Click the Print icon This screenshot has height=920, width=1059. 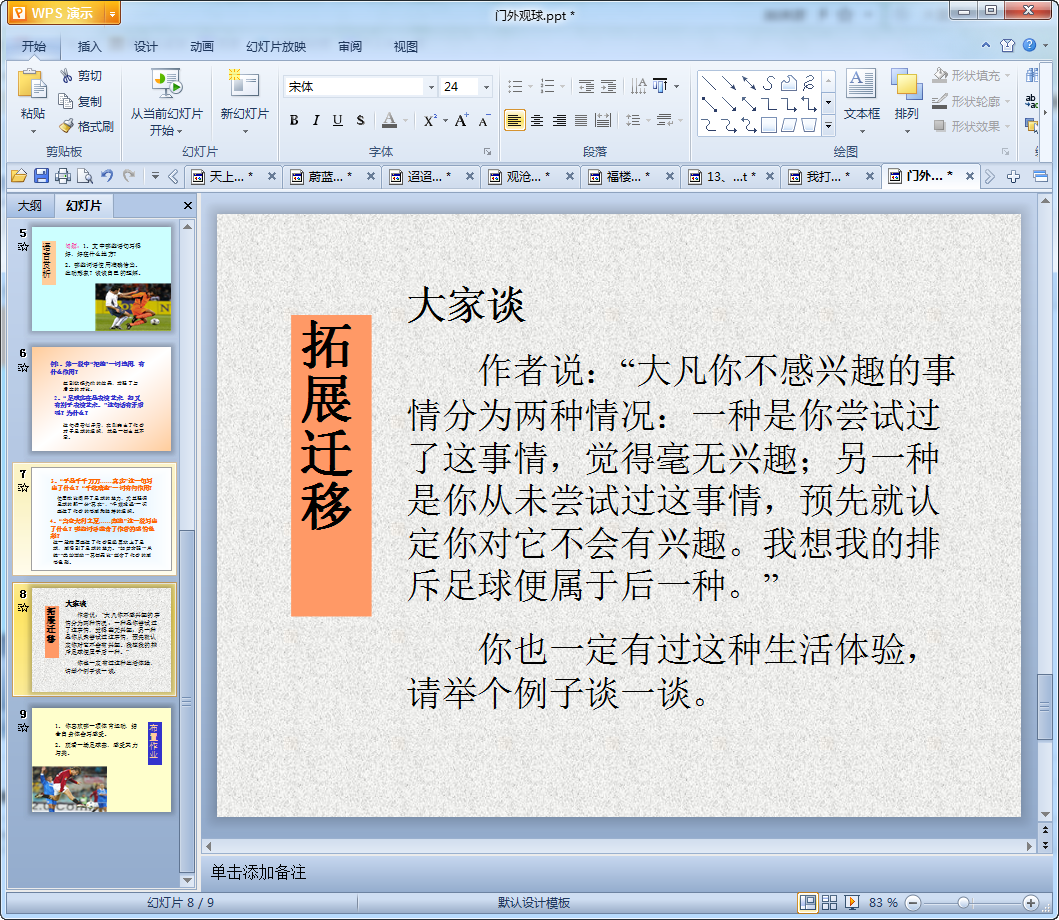(x=63, y=176)
